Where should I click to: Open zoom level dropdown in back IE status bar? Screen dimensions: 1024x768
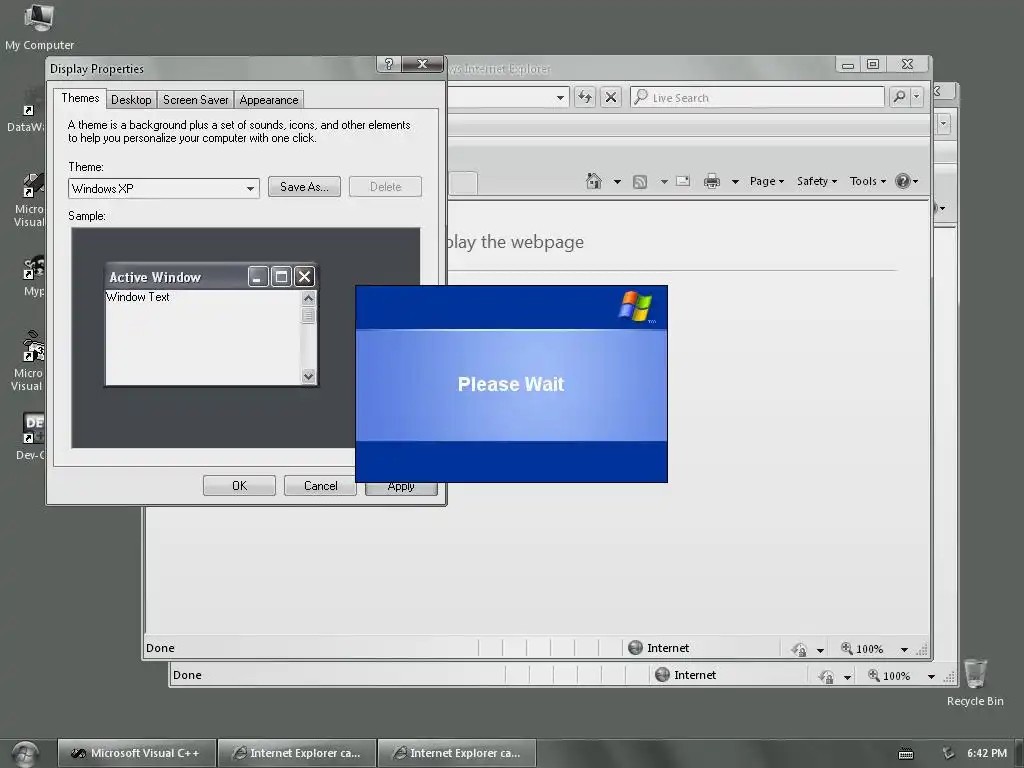coord(931,677)
